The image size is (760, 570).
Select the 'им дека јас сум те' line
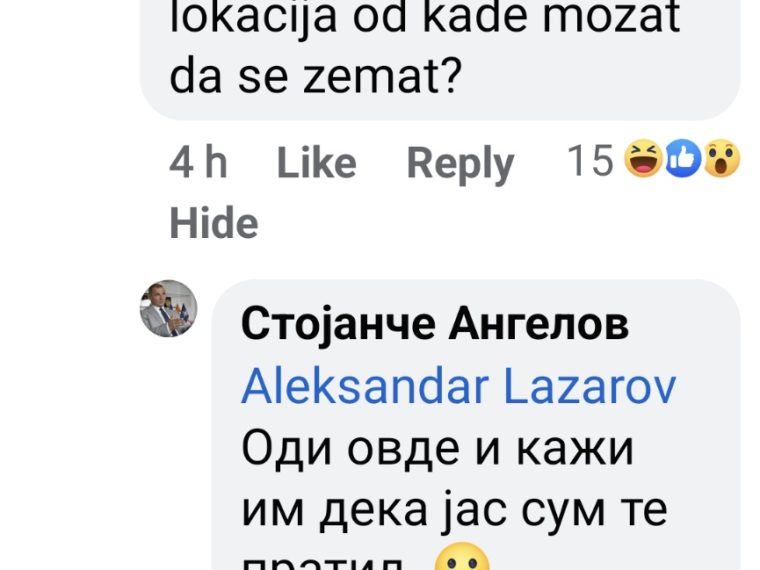[454, 512]
